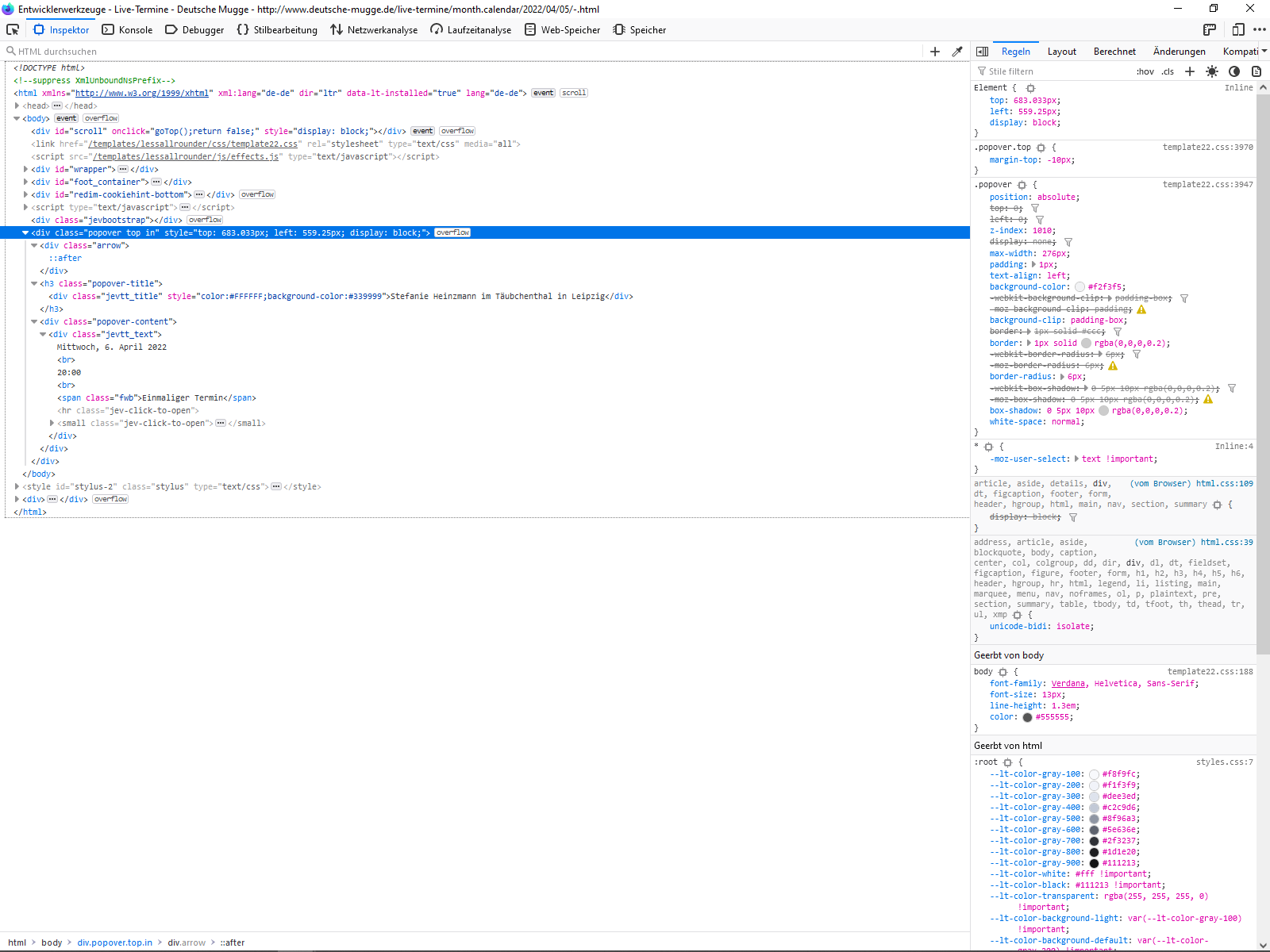Click the #f2f3f5 background-color swatch

click(1079, 287)
